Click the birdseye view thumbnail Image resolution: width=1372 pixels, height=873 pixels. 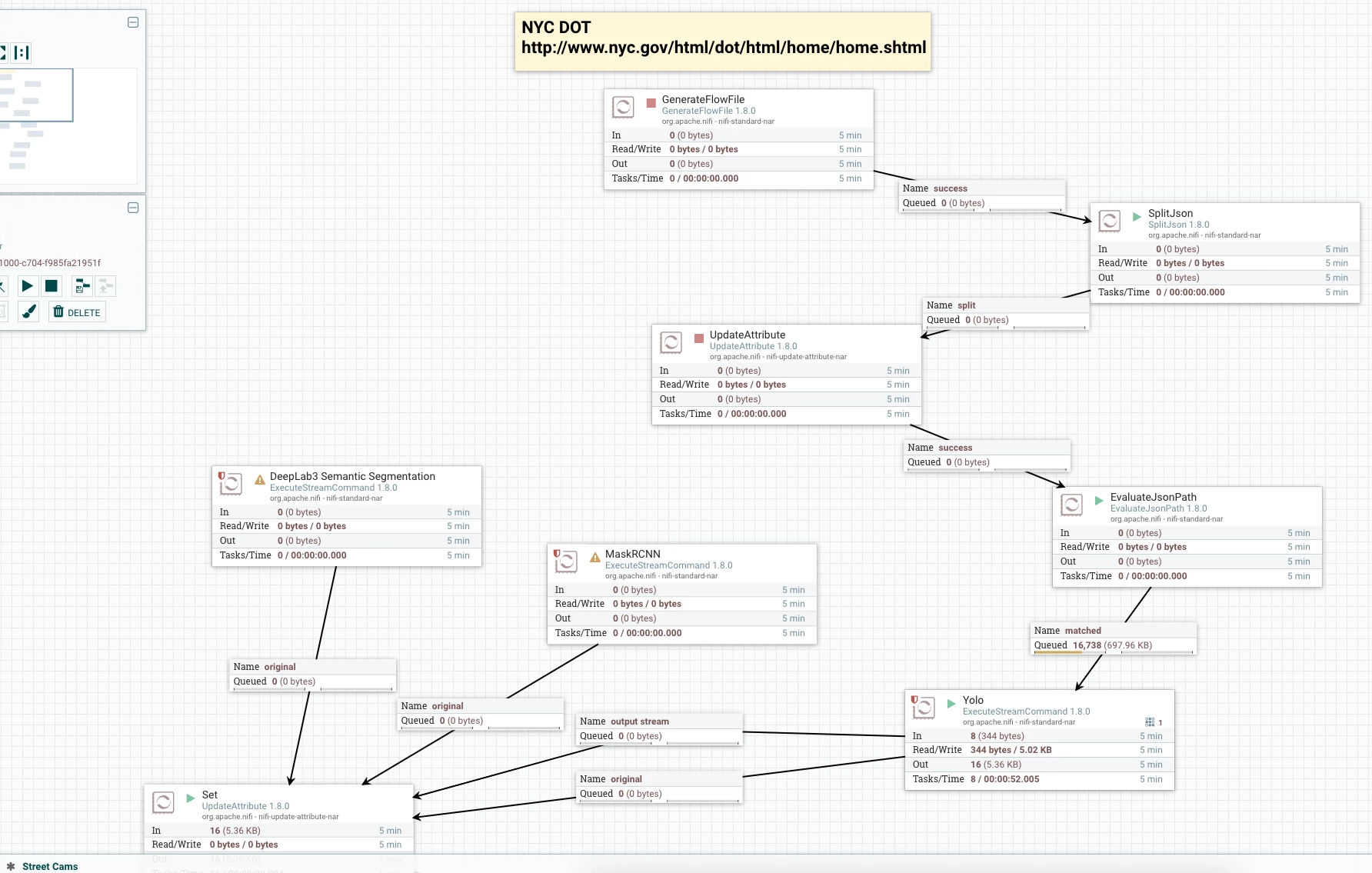tap(68, 126)
